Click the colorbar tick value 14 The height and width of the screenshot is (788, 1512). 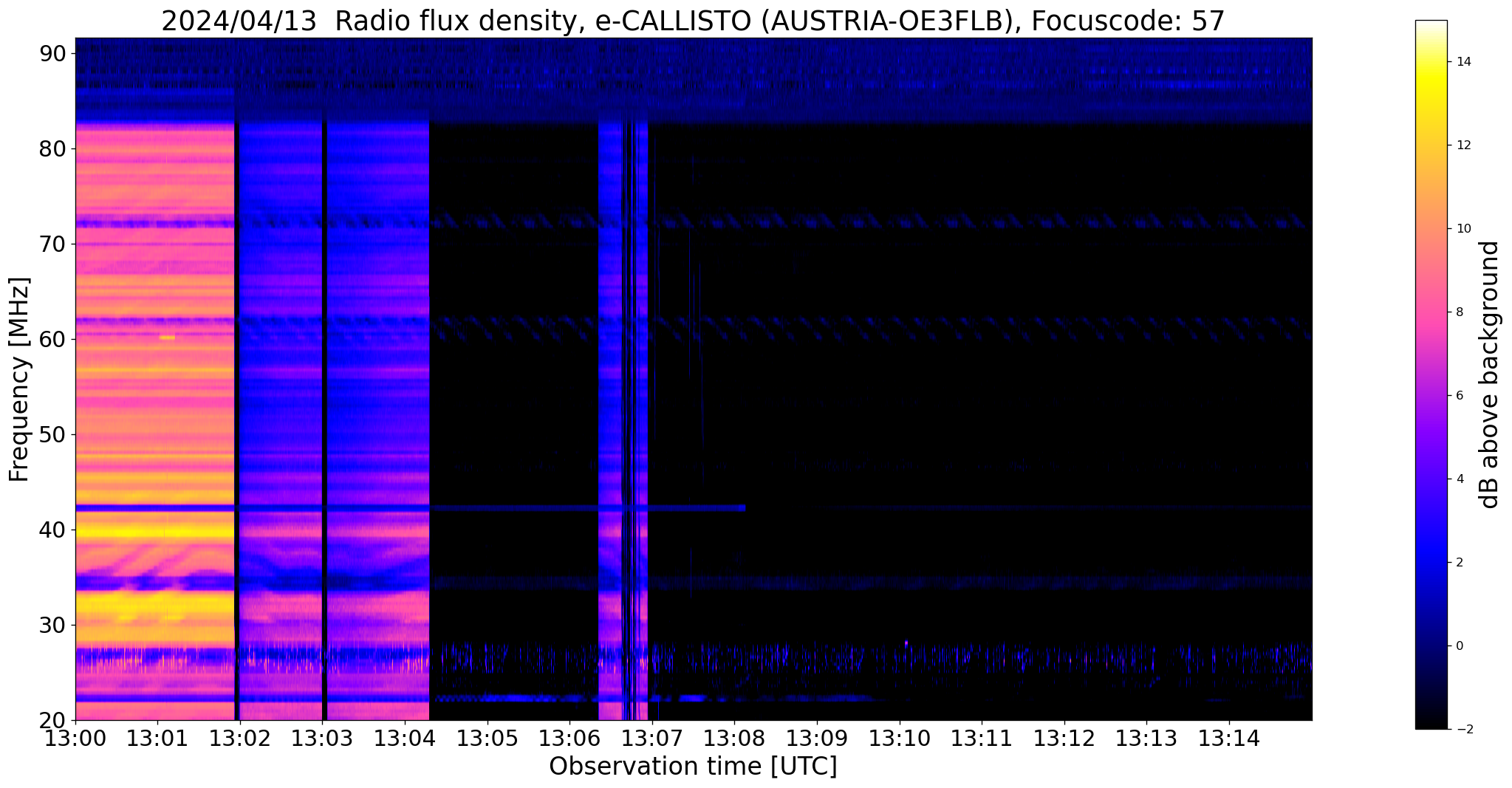pyautogui.click(x=1463, y=62)
